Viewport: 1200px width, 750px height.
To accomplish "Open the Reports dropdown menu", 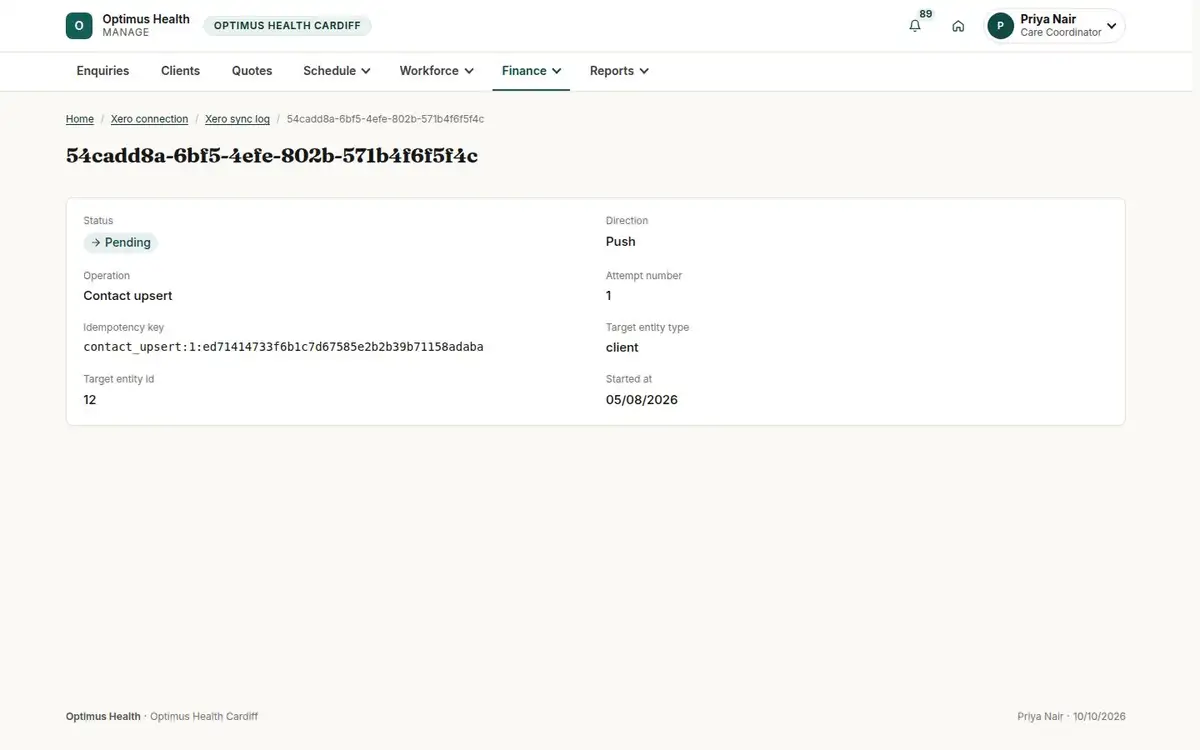I will [619, 71].
